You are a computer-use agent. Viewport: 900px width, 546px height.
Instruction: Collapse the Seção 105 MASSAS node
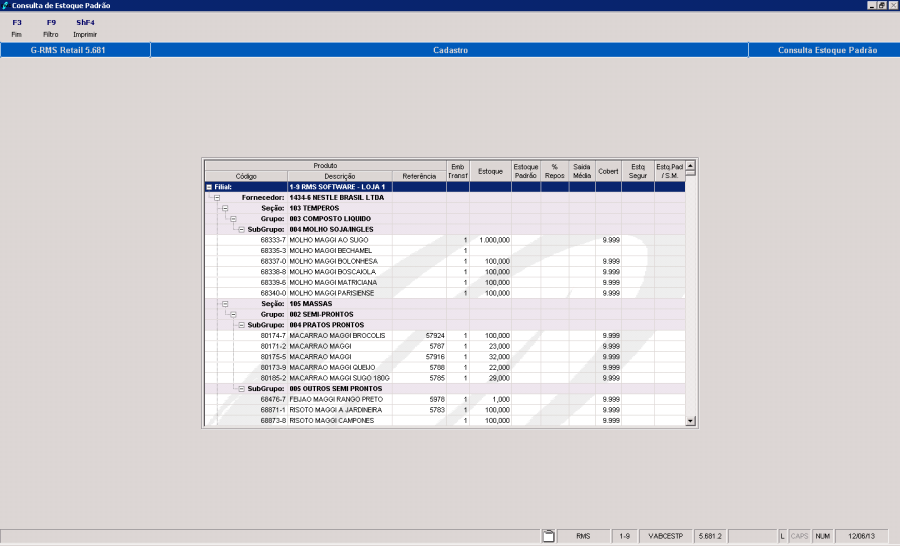click(225, 304)
